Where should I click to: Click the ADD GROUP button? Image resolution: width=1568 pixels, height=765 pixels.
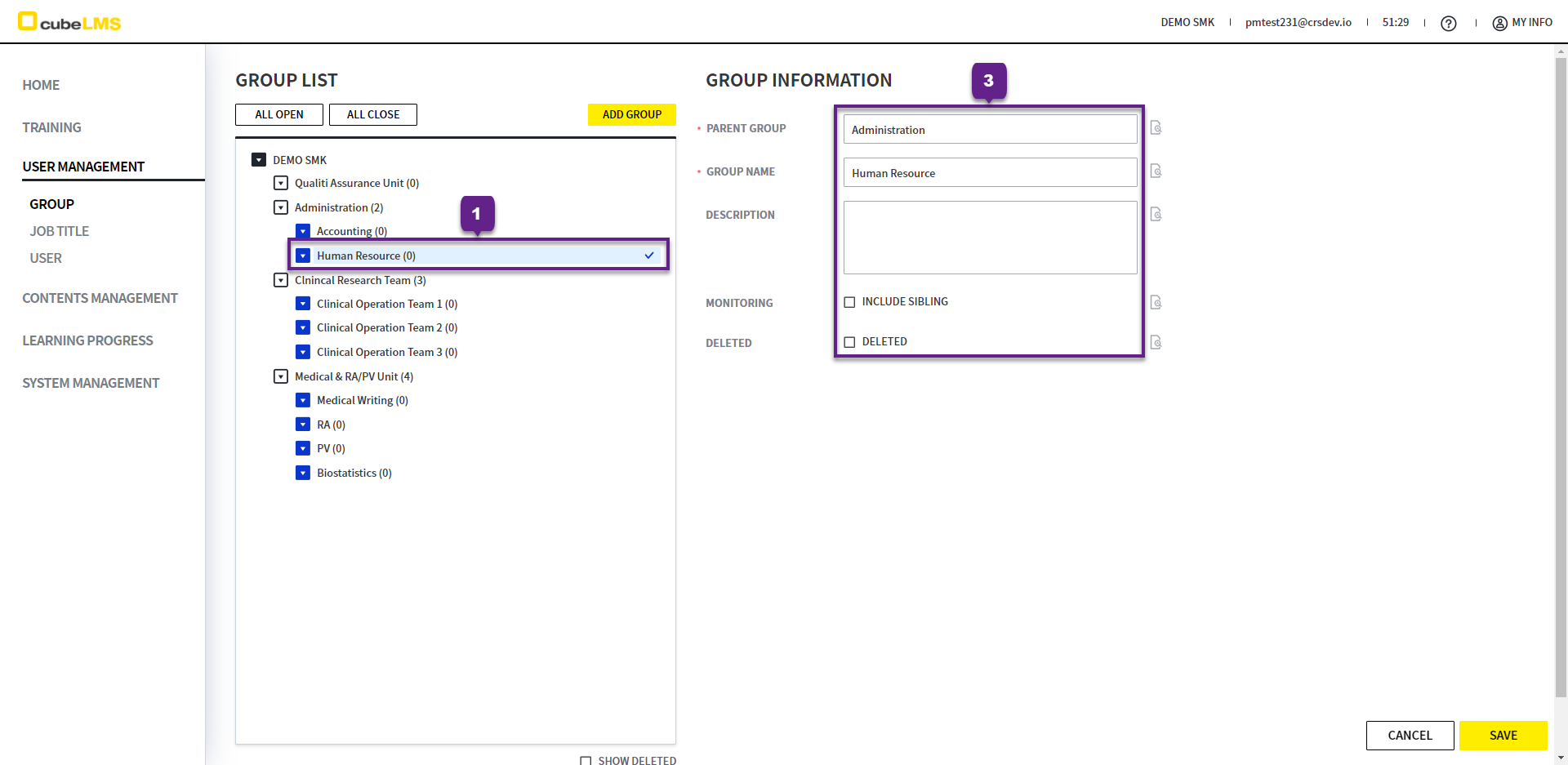(631, 114)
